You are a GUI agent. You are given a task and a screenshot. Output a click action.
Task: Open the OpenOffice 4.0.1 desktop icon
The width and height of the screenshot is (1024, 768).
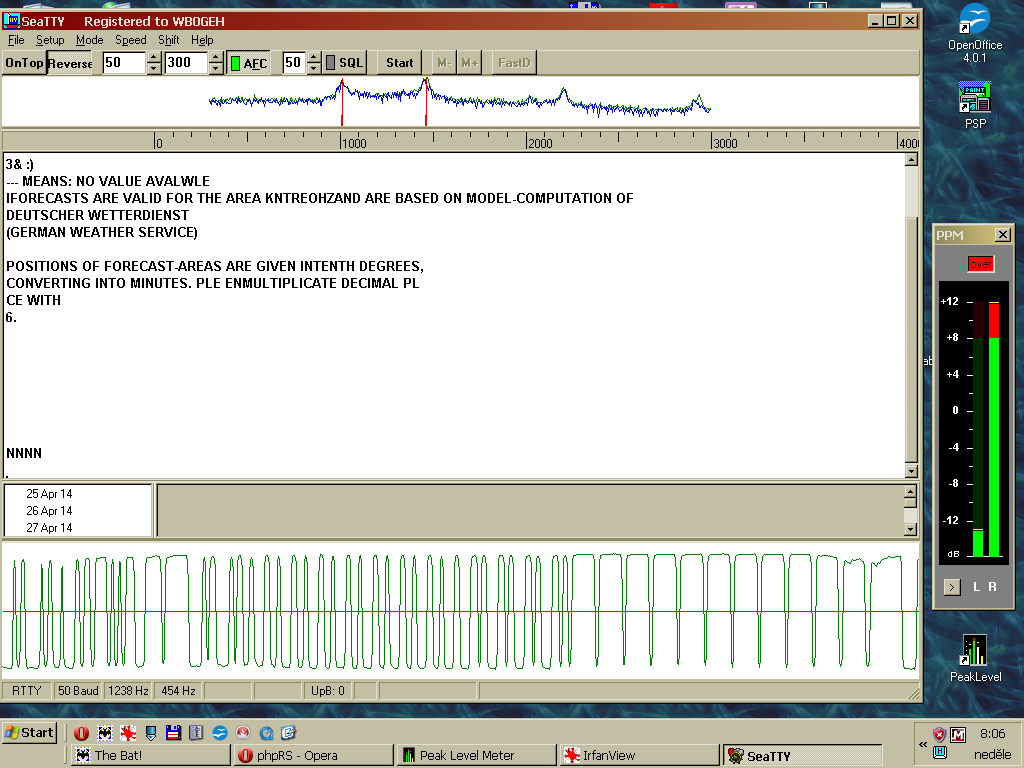(x=975, y=34)
